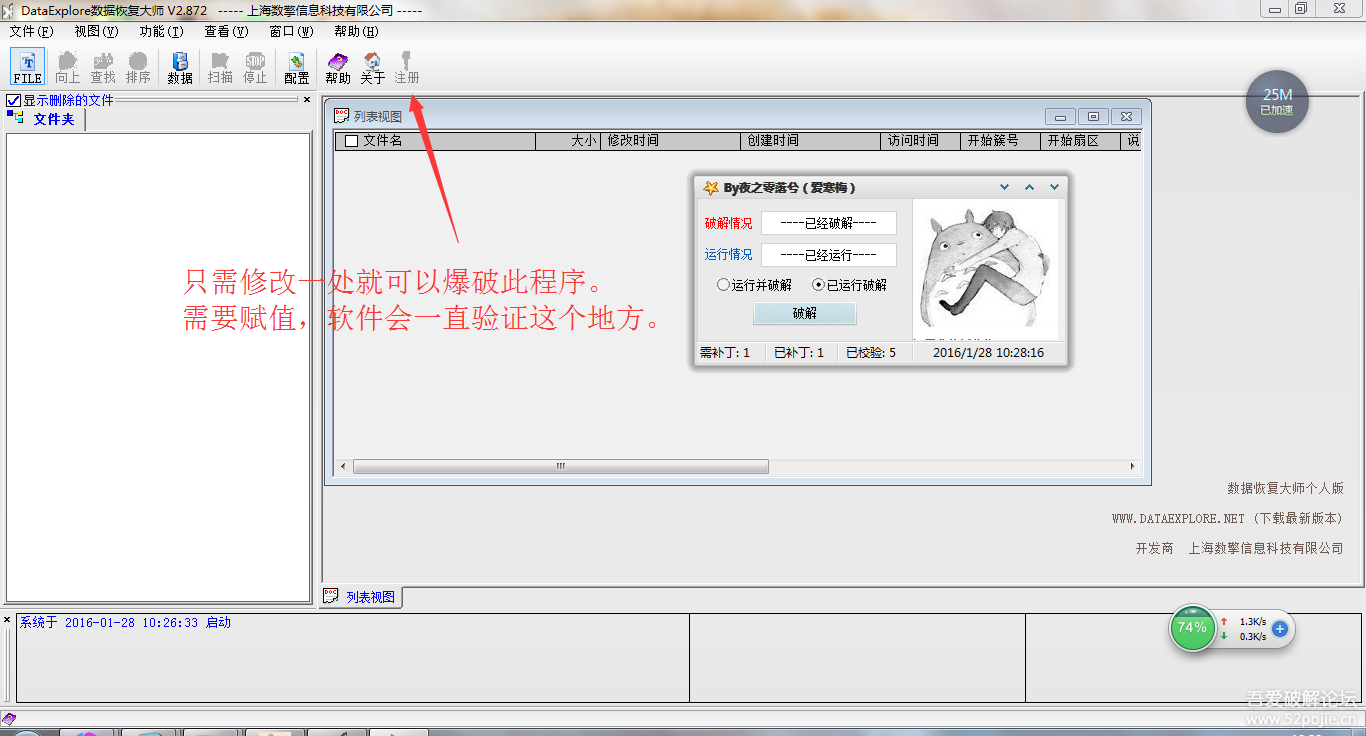Collapse crack window with rightmost chevron

[x=1053, y=186]
